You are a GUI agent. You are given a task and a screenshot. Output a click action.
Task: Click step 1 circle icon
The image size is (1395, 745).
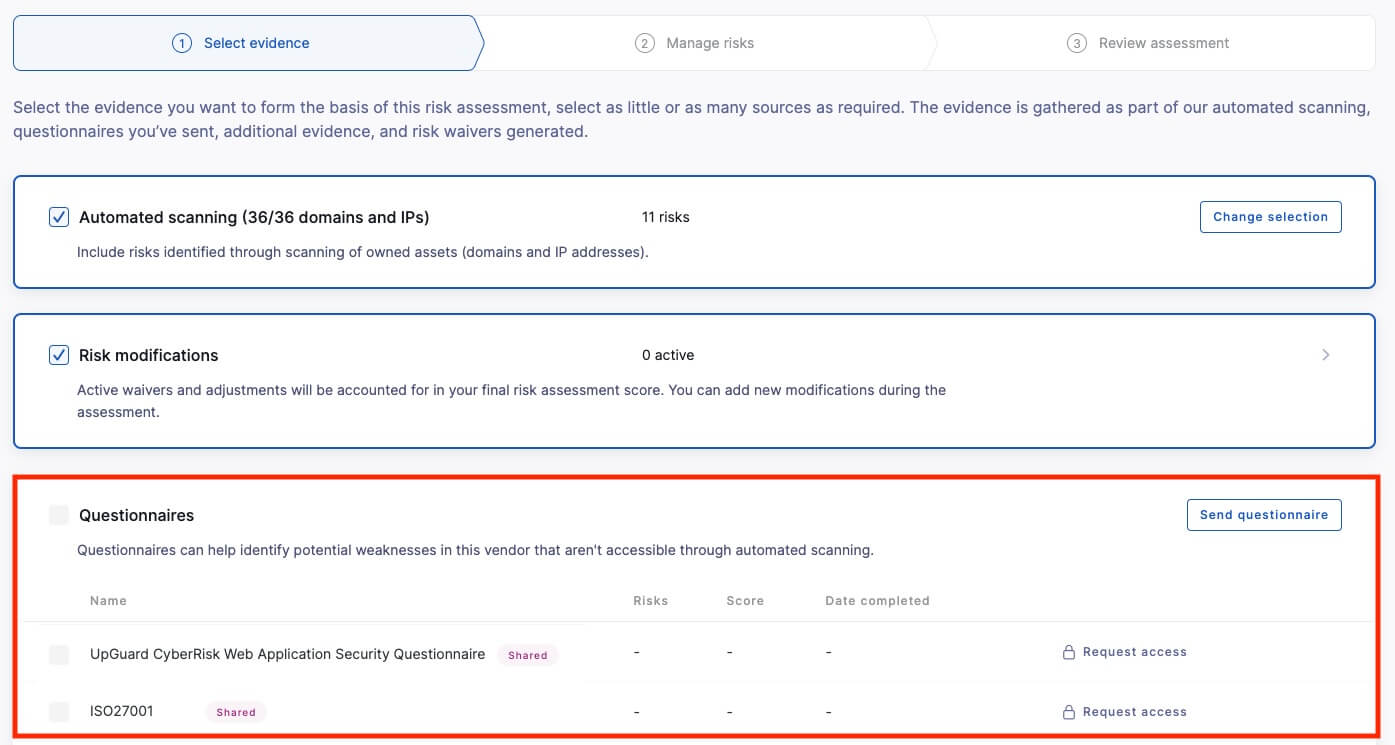tap(181, 43)
